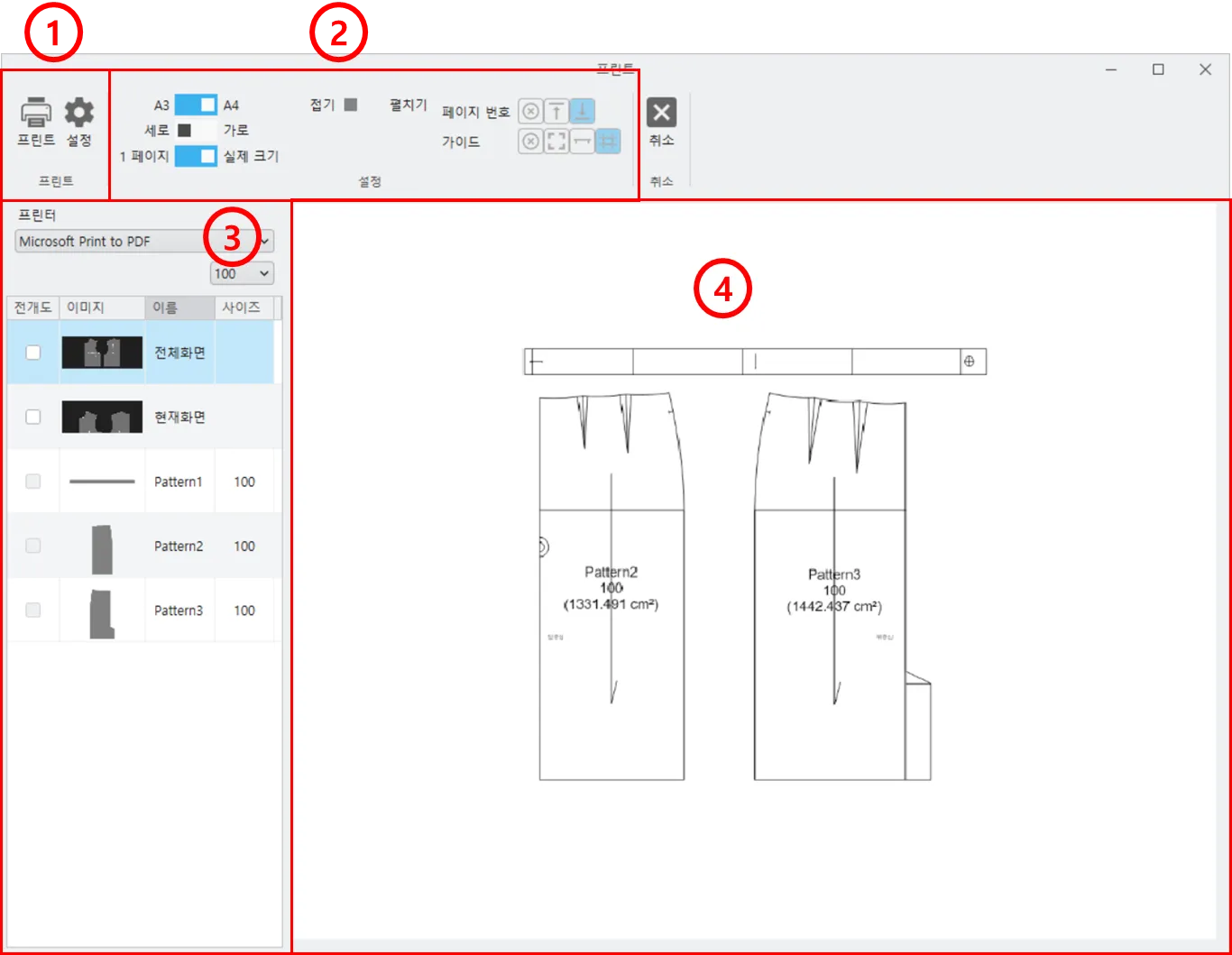
Task: Check the Pattern1 row checkbox
Action: coord(33,482)
